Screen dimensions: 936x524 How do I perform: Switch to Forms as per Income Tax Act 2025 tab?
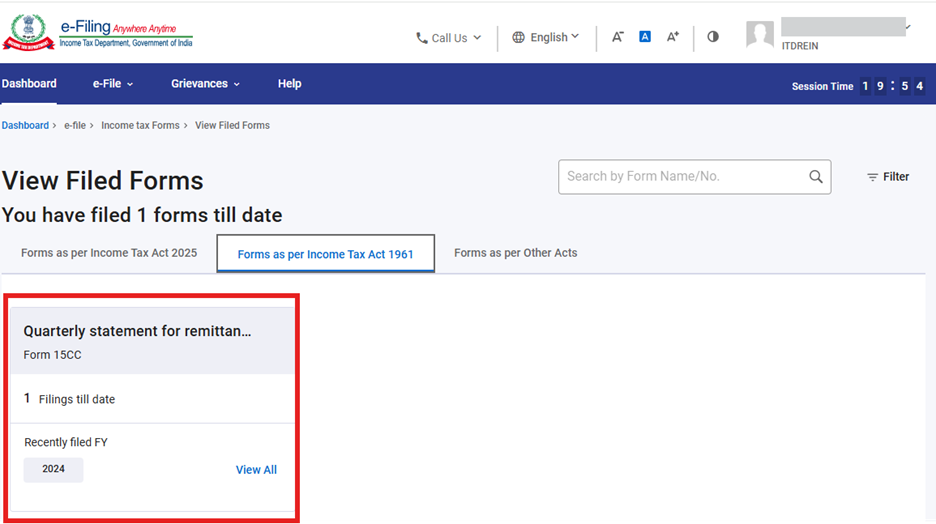pyautogui.click(x=109, y=253)
